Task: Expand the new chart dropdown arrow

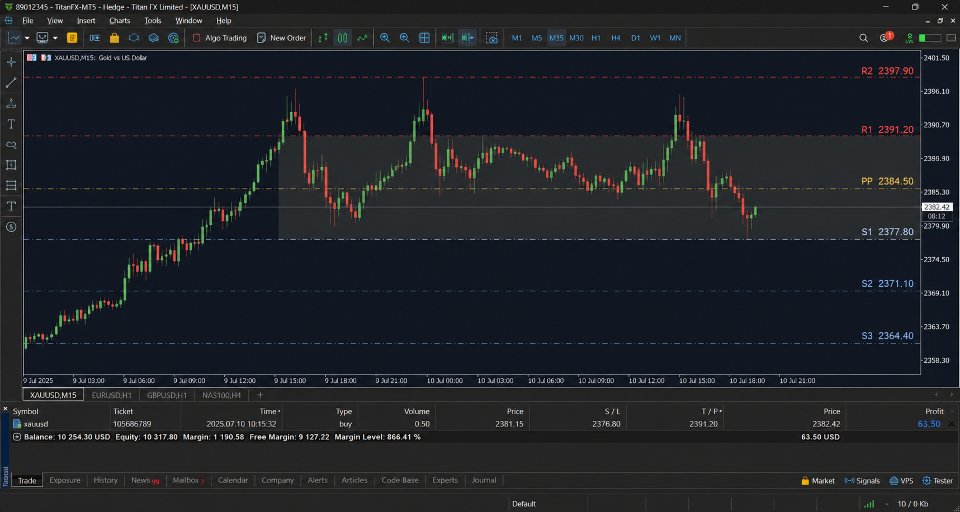Action: (27, 38)
